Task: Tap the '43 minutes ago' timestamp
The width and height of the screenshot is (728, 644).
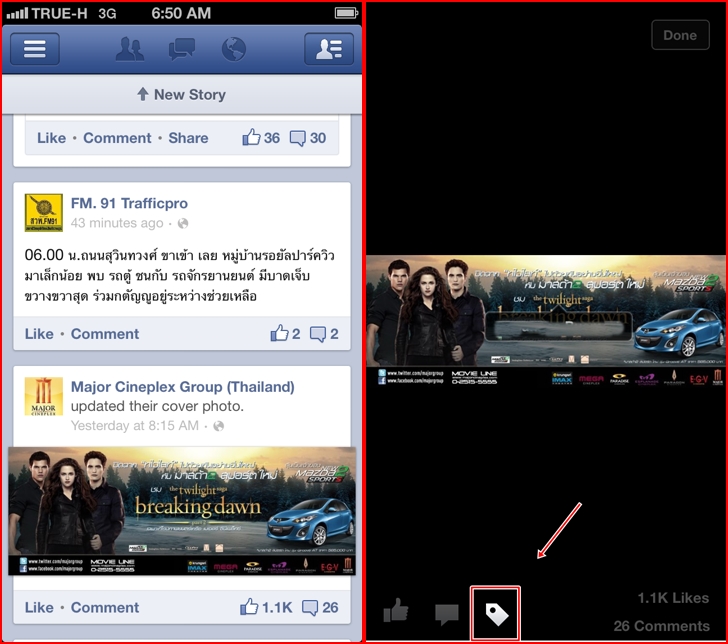Action: pos(117,223)
